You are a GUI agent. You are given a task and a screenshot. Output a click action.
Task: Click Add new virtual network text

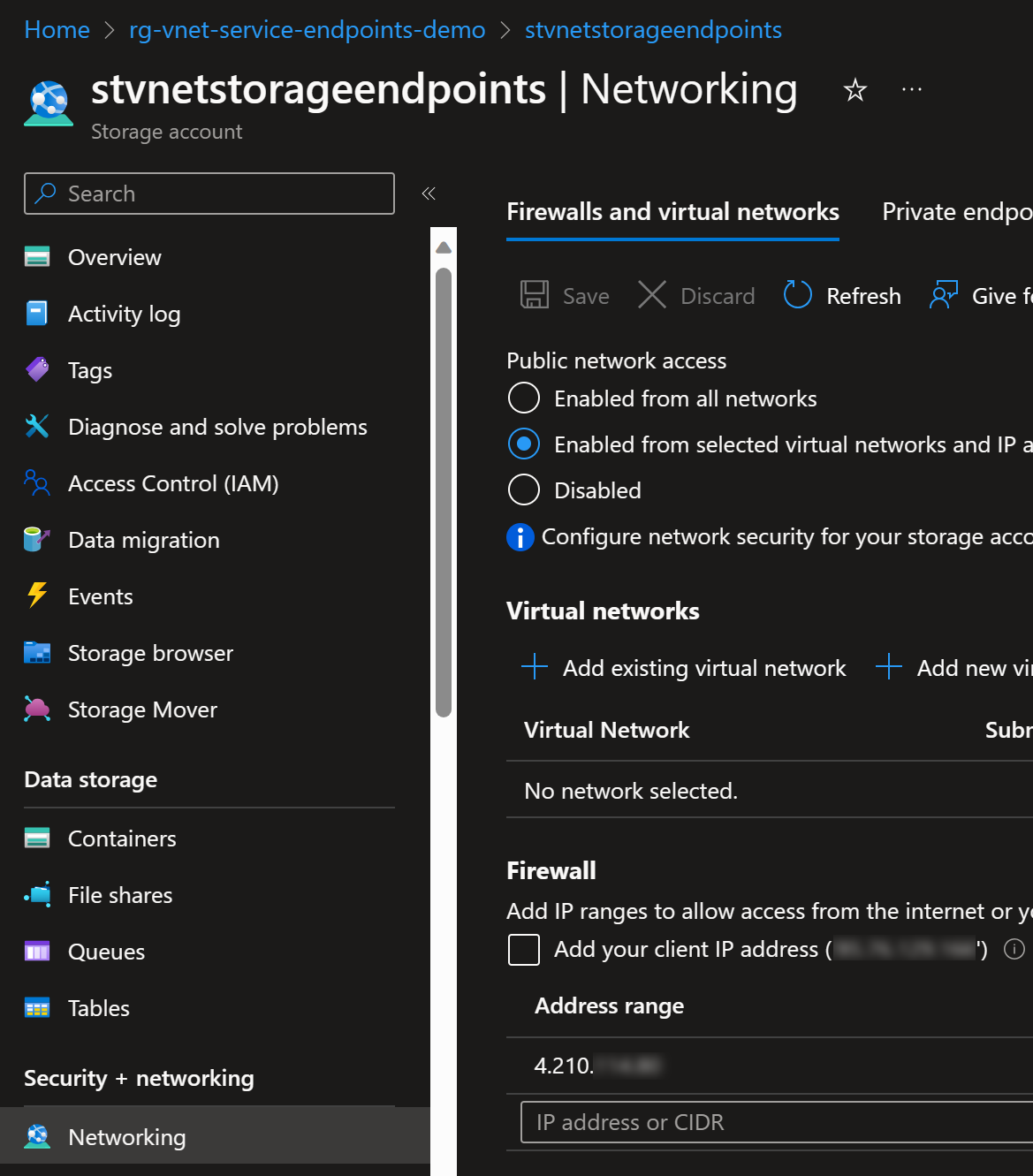point(975,668)
